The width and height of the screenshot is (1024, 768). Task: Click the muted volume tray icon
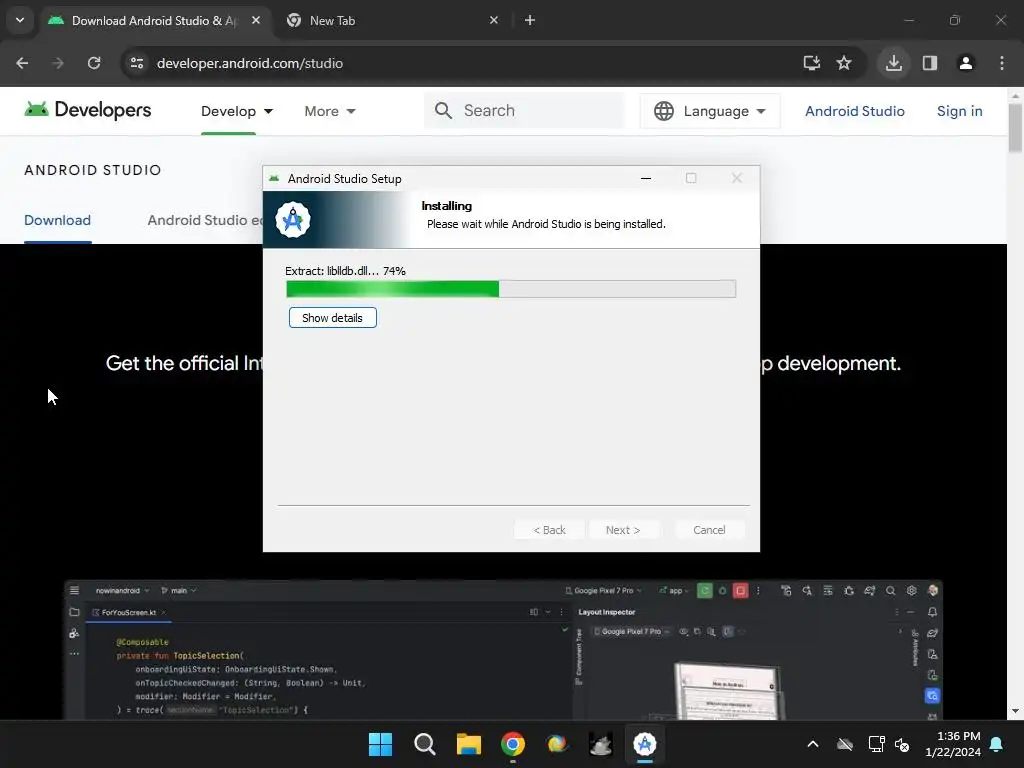click(903, 744)
